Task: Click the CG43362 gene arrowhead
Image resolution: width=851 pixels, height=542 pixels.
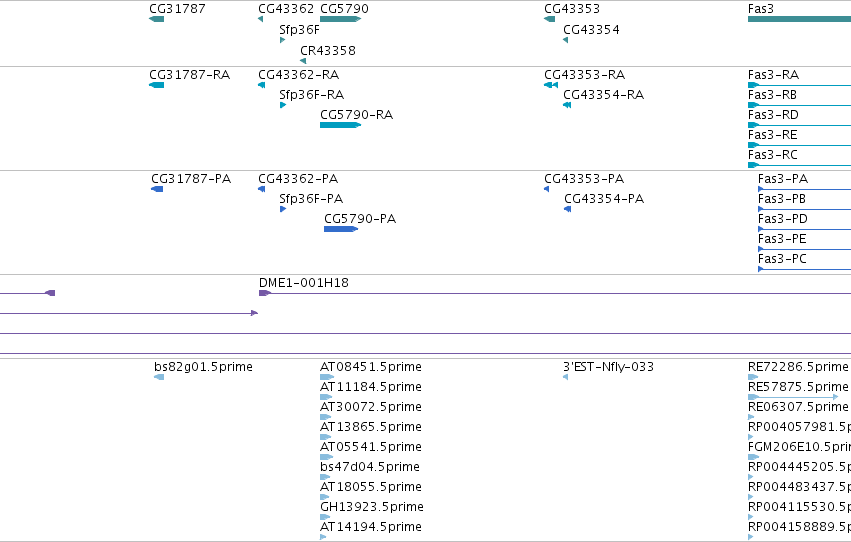Action: pyautogui.click(x=261, y=19)
